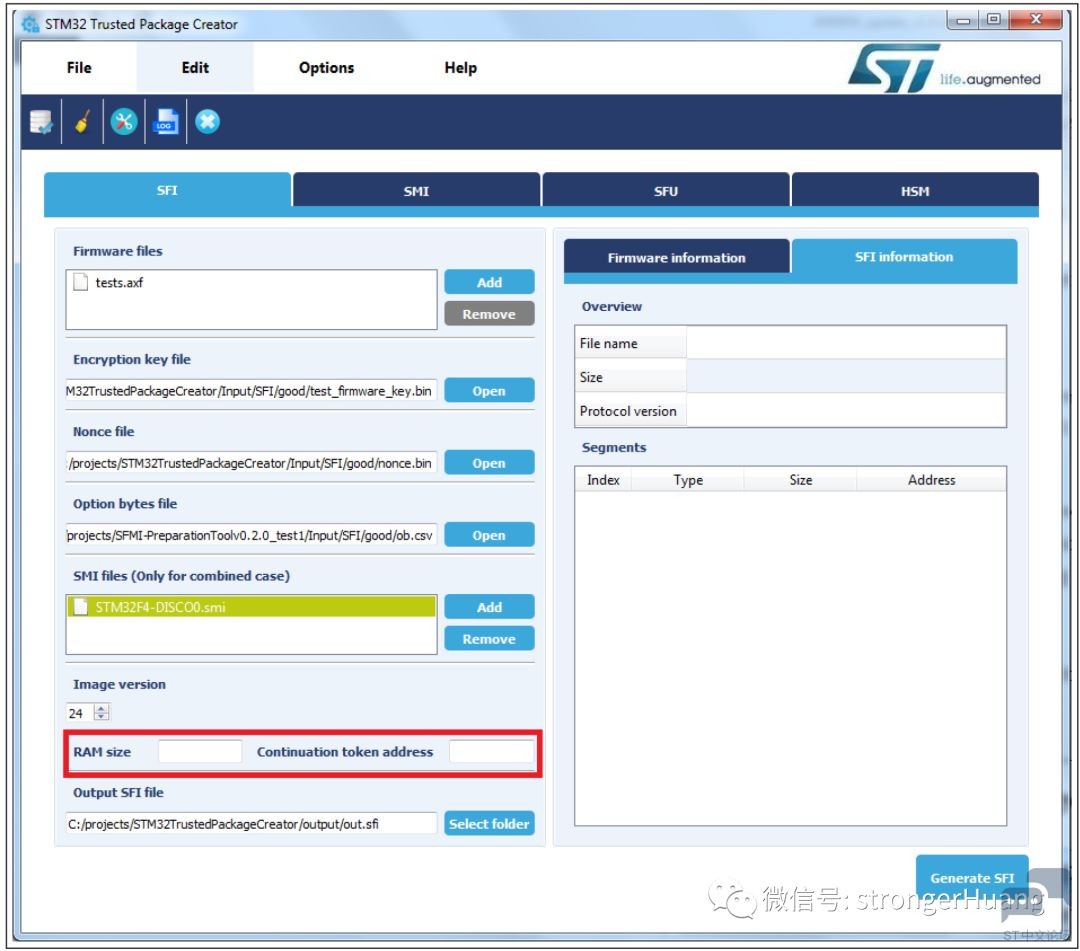Switch to the SMI tab
1080x951 pixels.
point(417,191)
